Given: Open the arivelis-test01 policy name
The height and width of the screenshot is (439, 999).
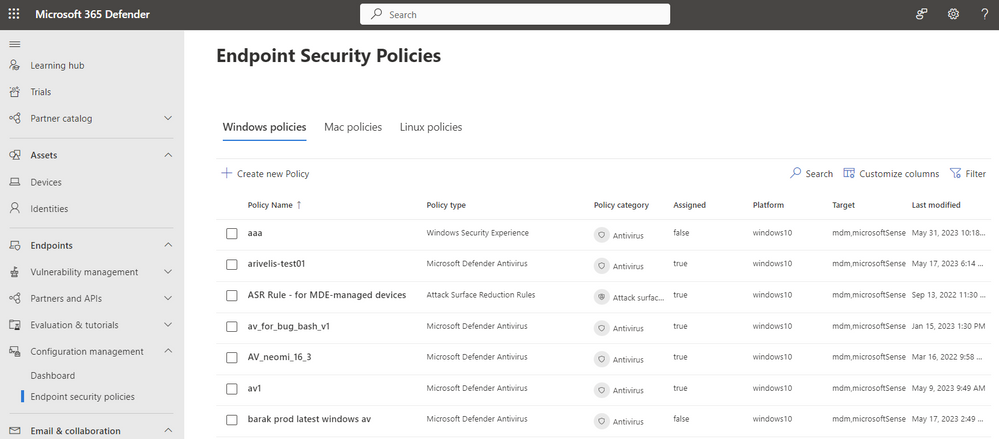Looking at the screenshot, I should tap(277, 264).
